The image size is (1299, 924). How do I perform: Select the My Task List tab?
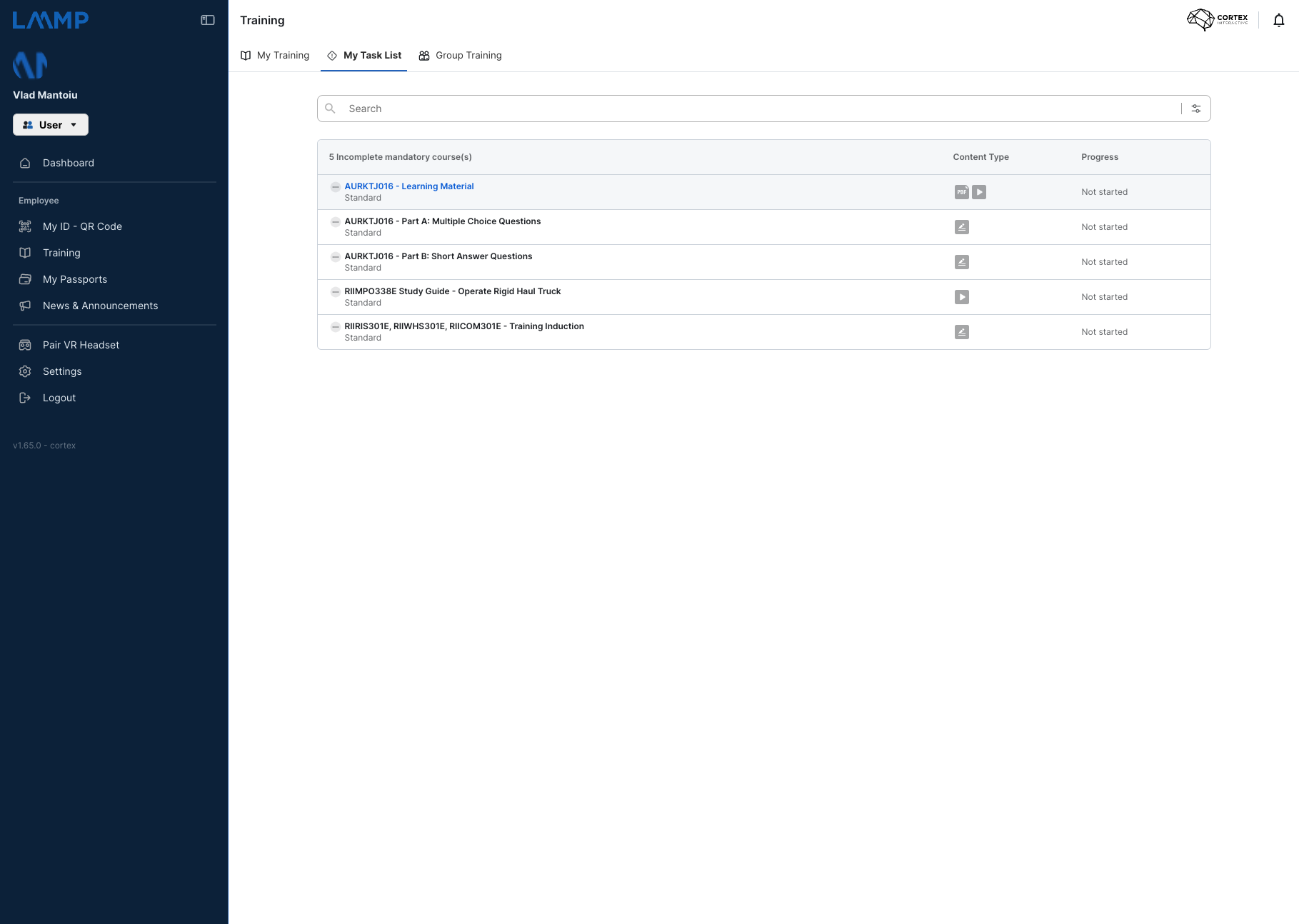(x=364, y=56)
